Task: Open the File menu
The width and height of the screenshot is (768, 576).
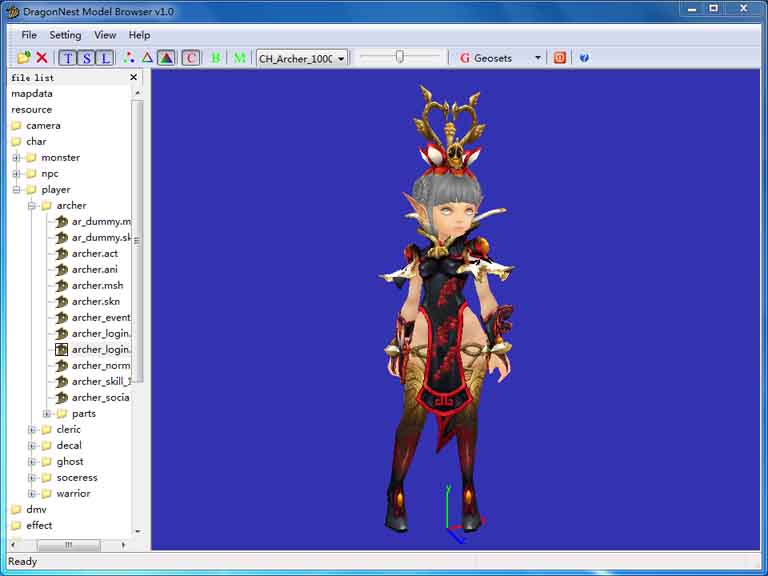Action: click(29, 35)
